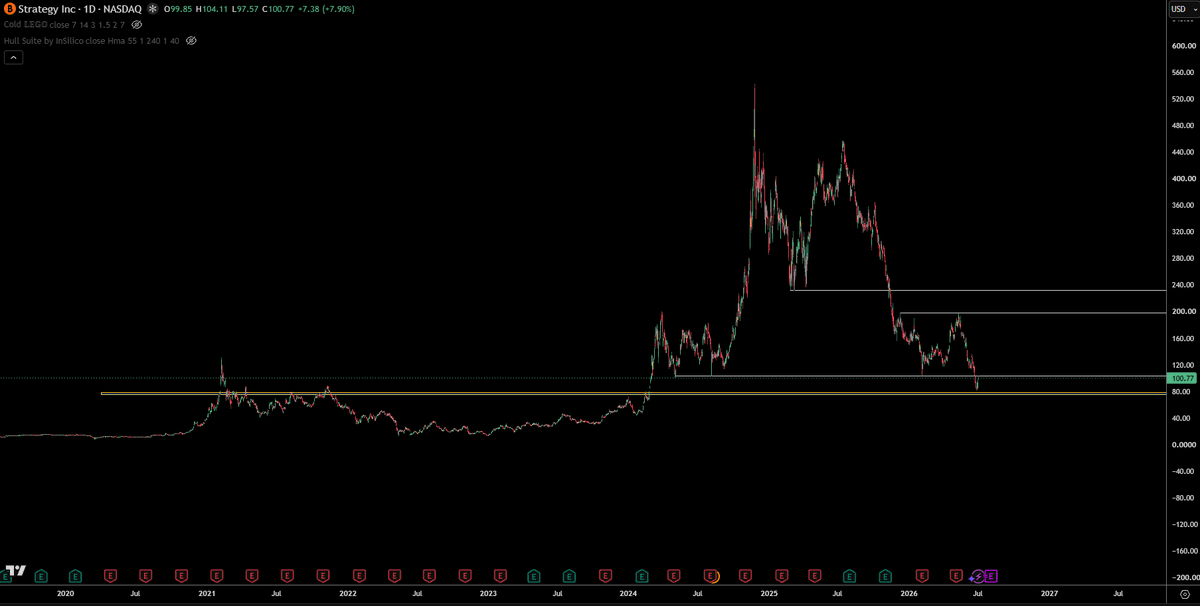
Task: Click the asterisk market status icon beside NASDAQ
Action: point(153,8)
